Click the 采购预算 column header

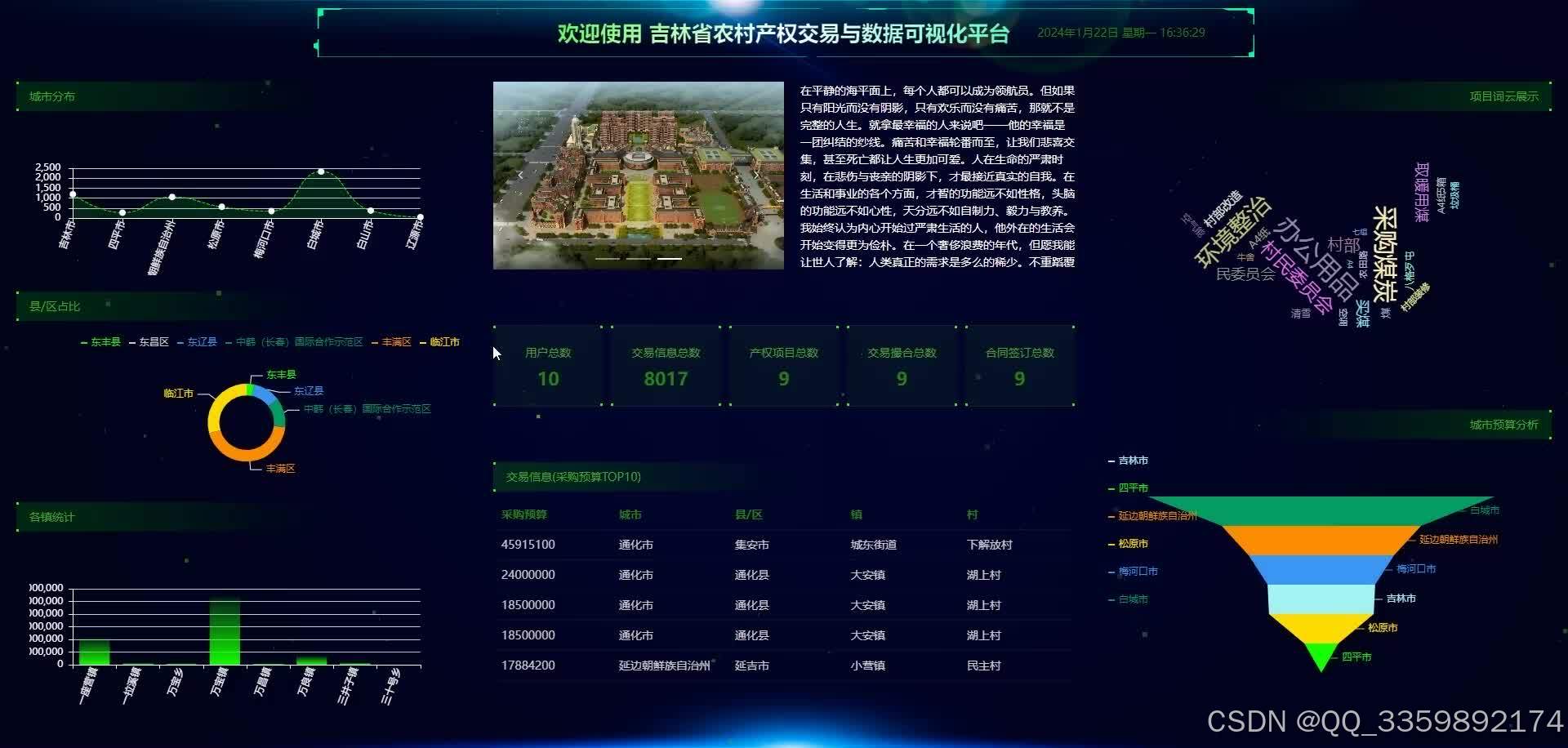coord(524,514)
